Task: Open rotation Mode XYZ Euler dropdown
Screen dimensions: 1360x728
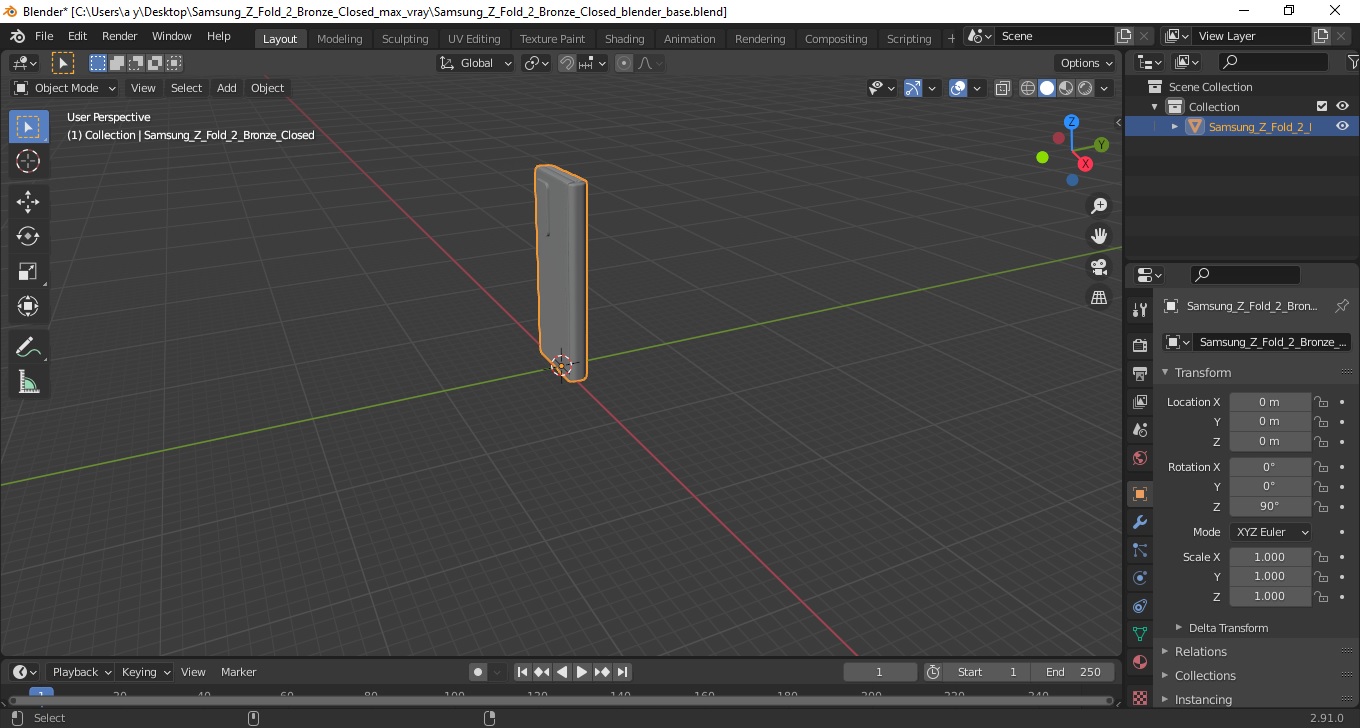Action: (x=1269, y=532)
